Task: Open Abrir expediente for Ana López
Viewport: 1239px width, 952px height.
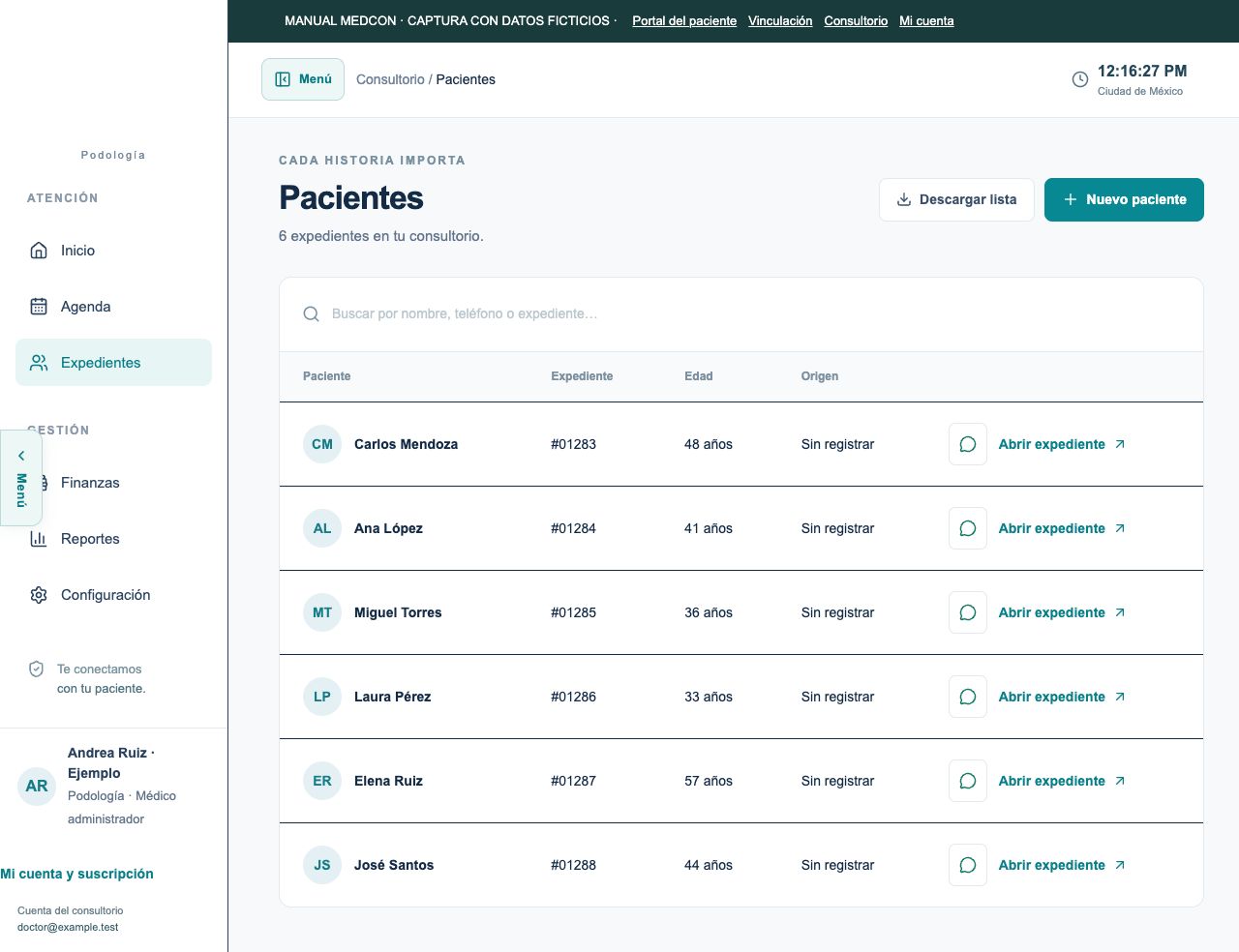Action: (1062, 528)
